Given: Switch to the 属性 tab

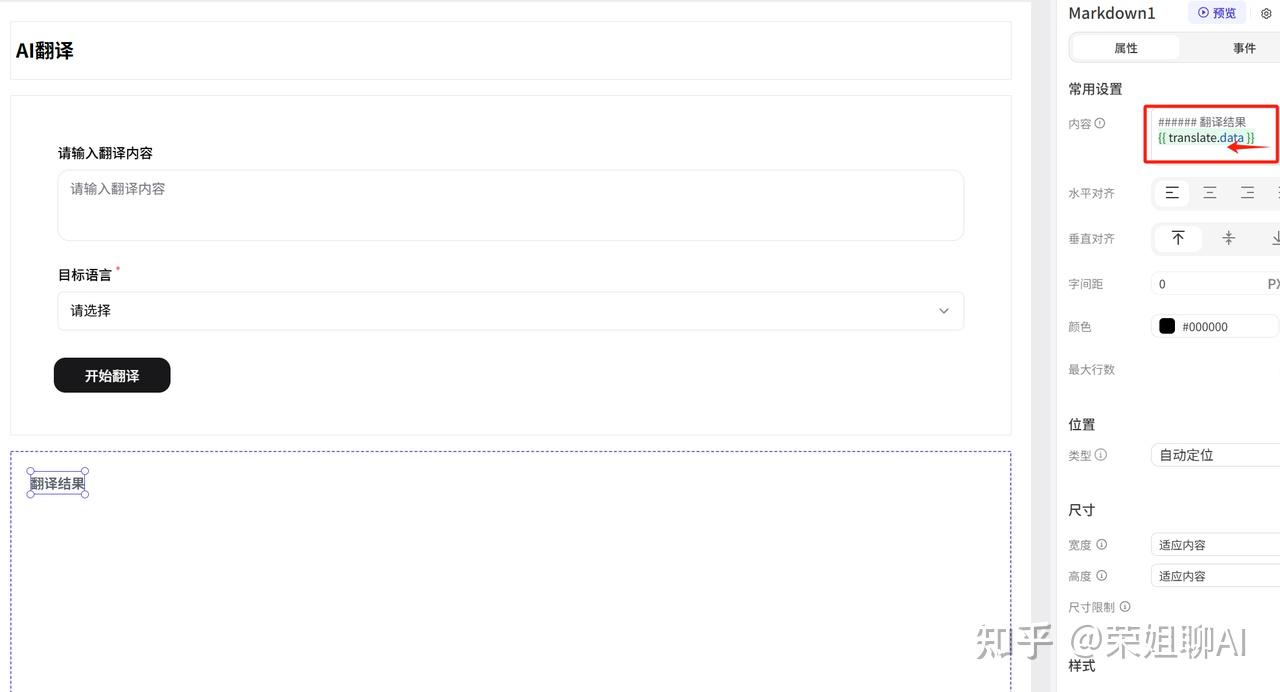Looking at the screenshot, I should tap(1126, 48).
